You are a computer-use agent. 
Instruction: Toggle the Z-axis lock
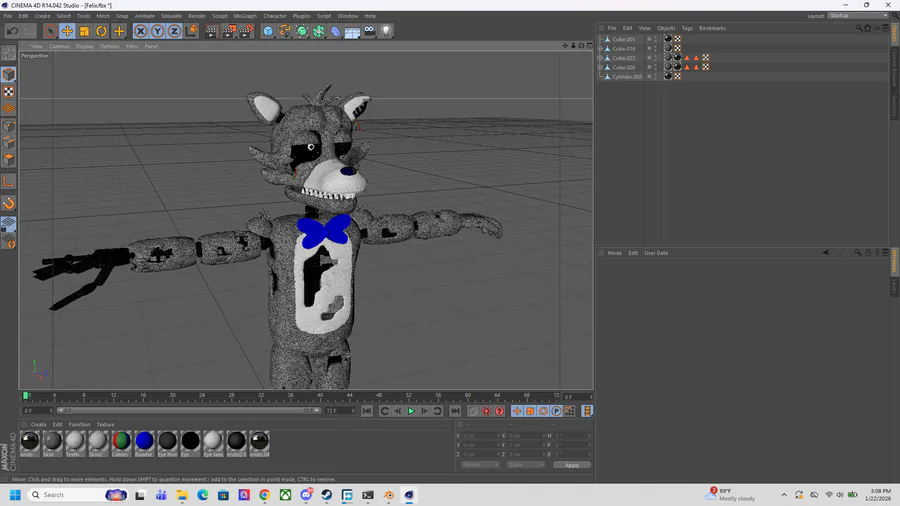pyautogui.click(x=174, y=31)
